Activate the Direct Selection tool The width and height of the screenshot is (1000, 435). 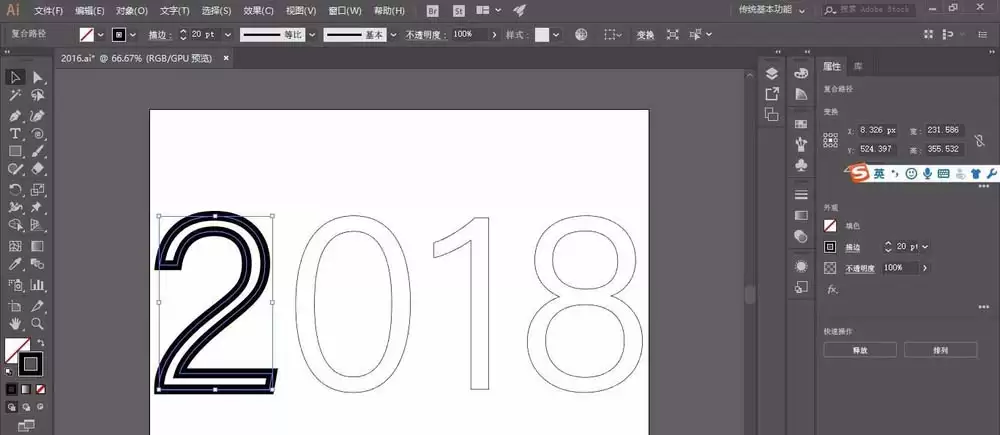38,77
